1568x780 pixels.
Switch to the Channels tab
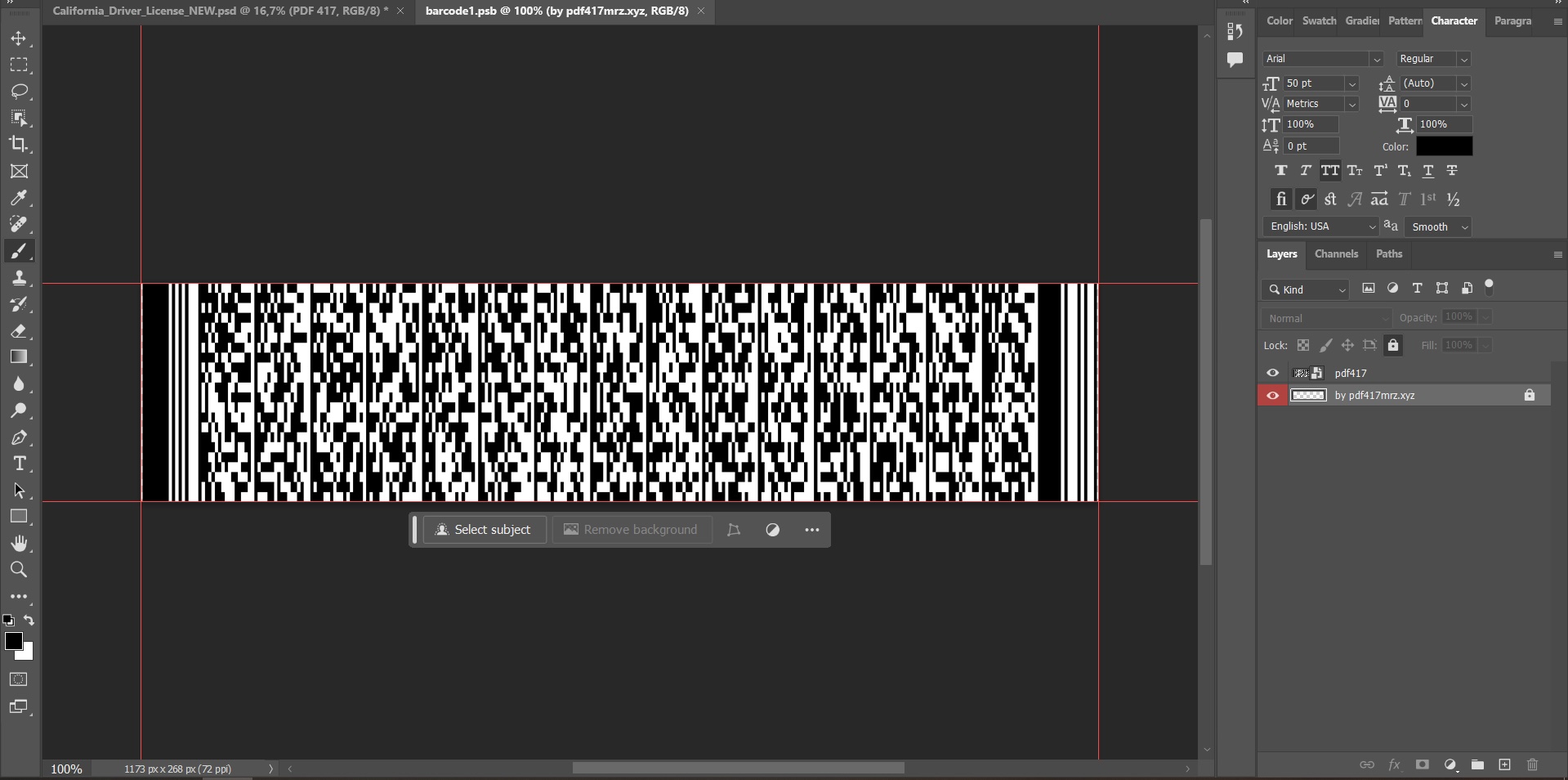1337,254
